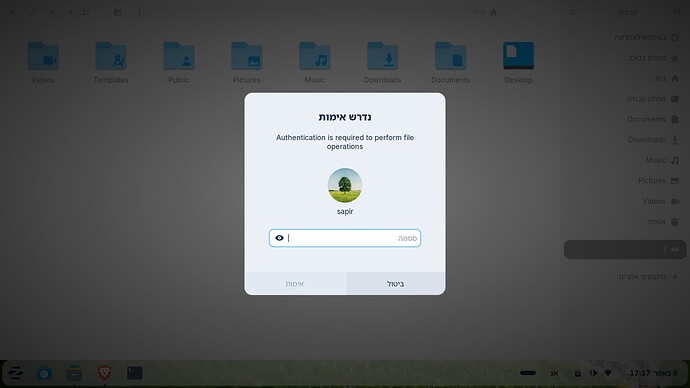This screenshot has height=388, width=690.
Task: Open the clock showing 17:17
Action: [653, 373]
